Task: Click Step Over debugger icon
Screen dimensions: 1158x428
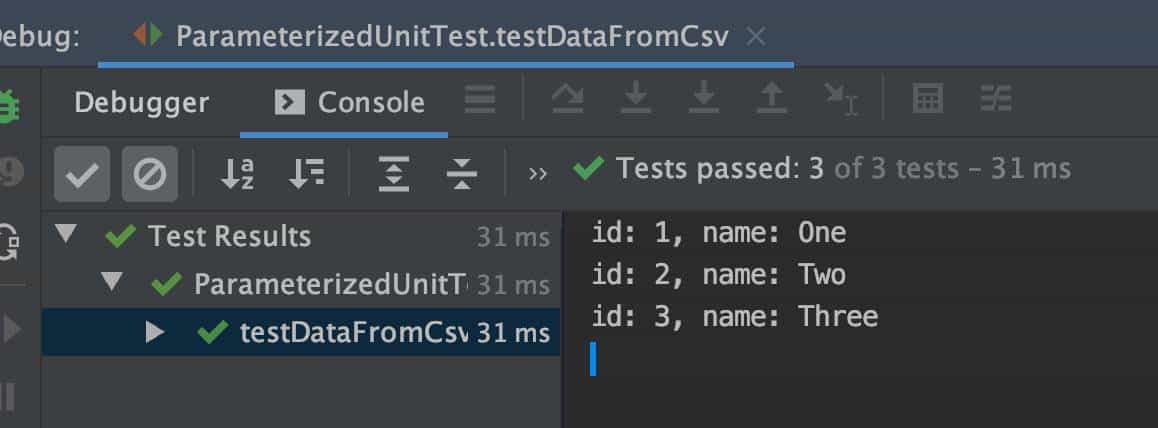Action: pos(567,98)
